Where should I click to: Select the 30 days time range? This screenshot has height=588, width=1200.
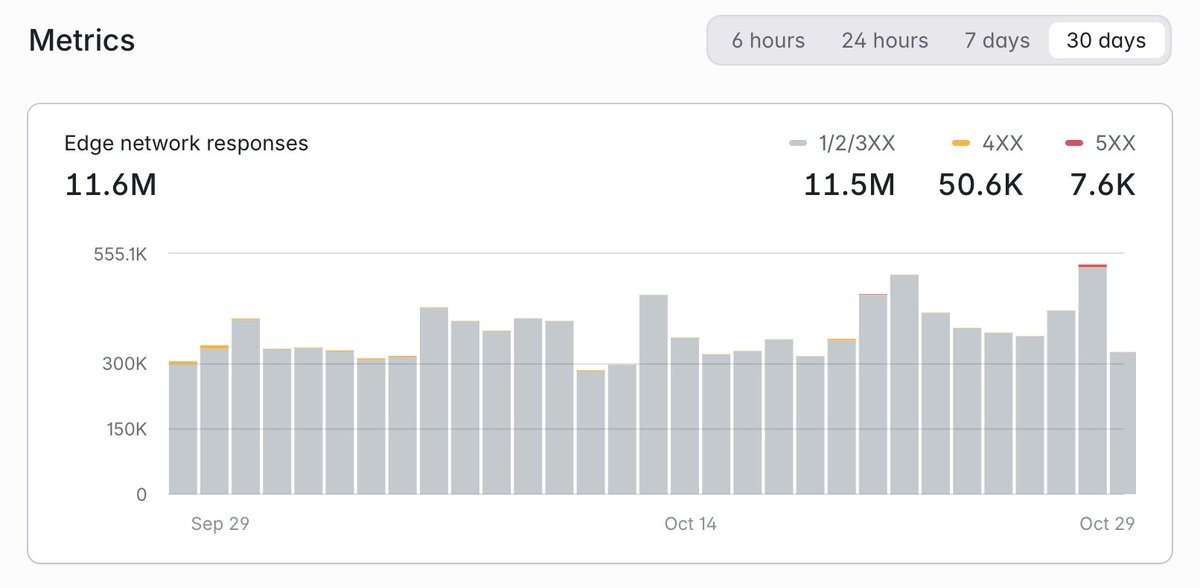pos(1106,41)
